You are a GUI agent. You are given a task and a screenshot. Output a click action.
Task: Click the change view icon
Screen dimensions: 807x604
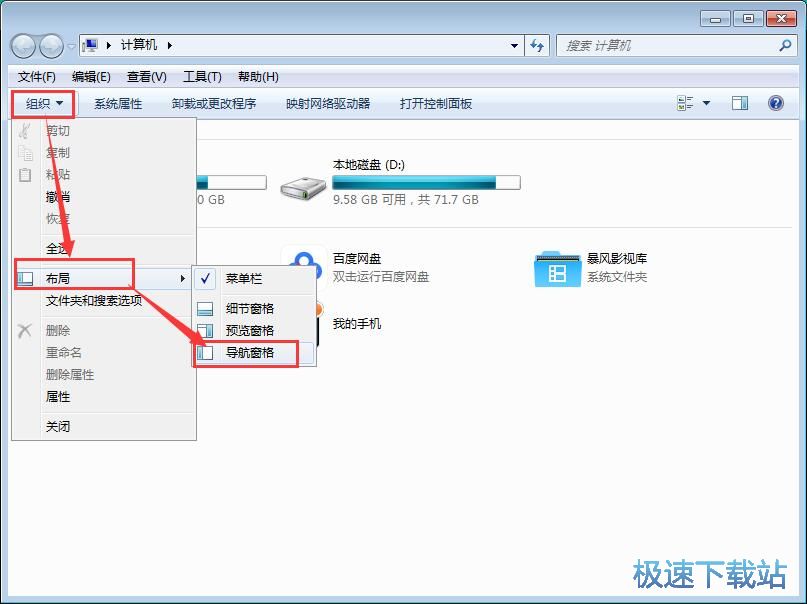click(685, 103)
